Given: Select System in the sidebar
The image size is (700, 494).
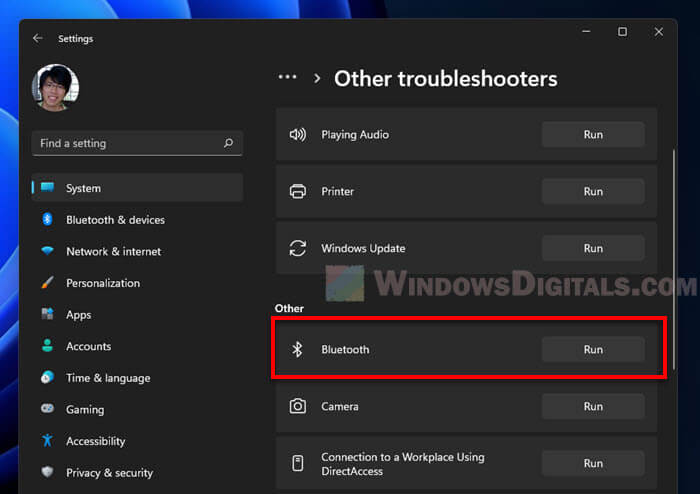Looking at the screenshot, I should click(137, 188).
